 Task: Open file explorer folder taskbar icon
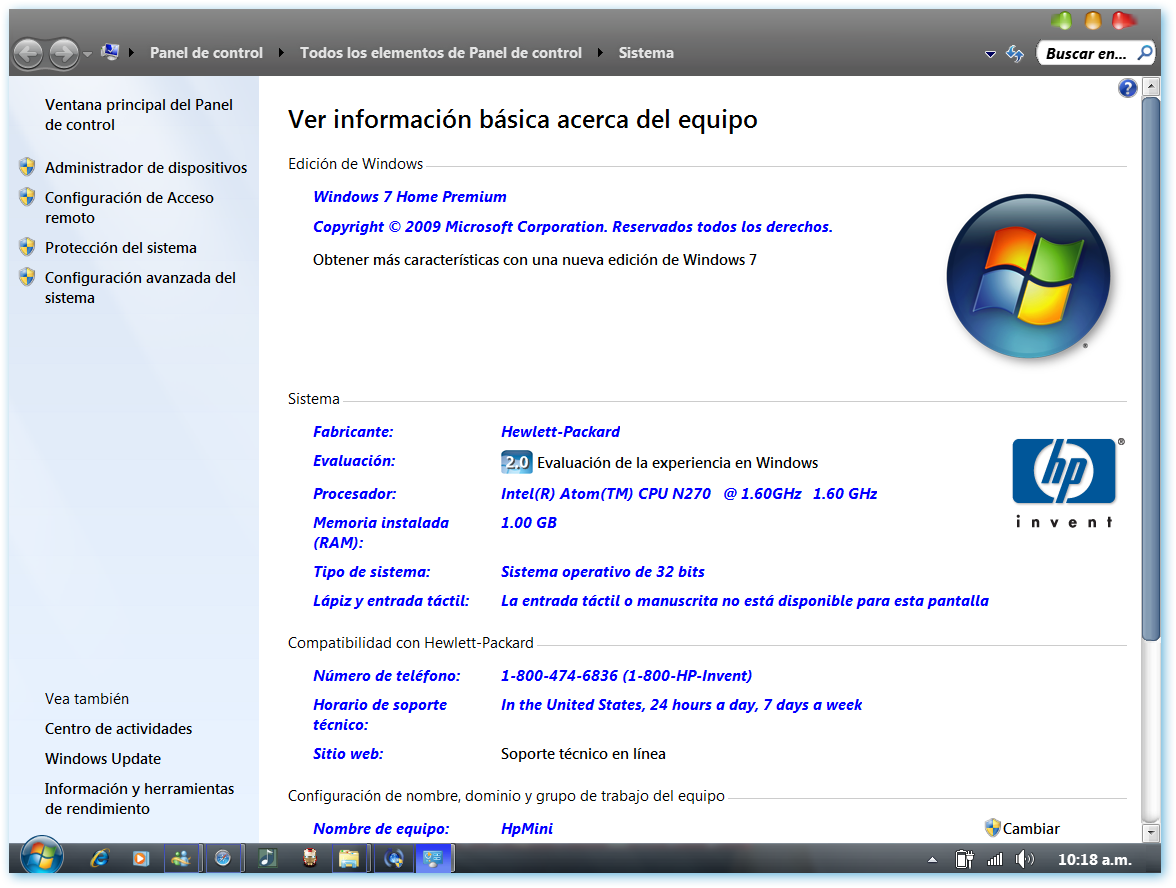coord(349,858)
